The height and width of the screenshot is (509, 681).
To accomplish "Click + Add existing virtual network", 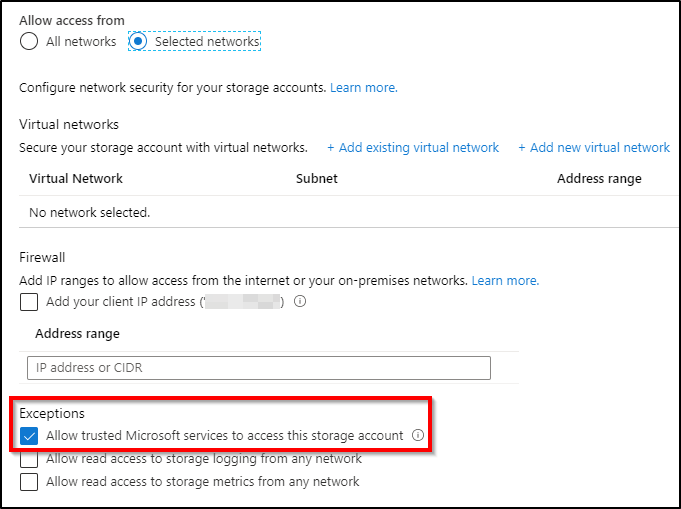I will click(413, 148).
